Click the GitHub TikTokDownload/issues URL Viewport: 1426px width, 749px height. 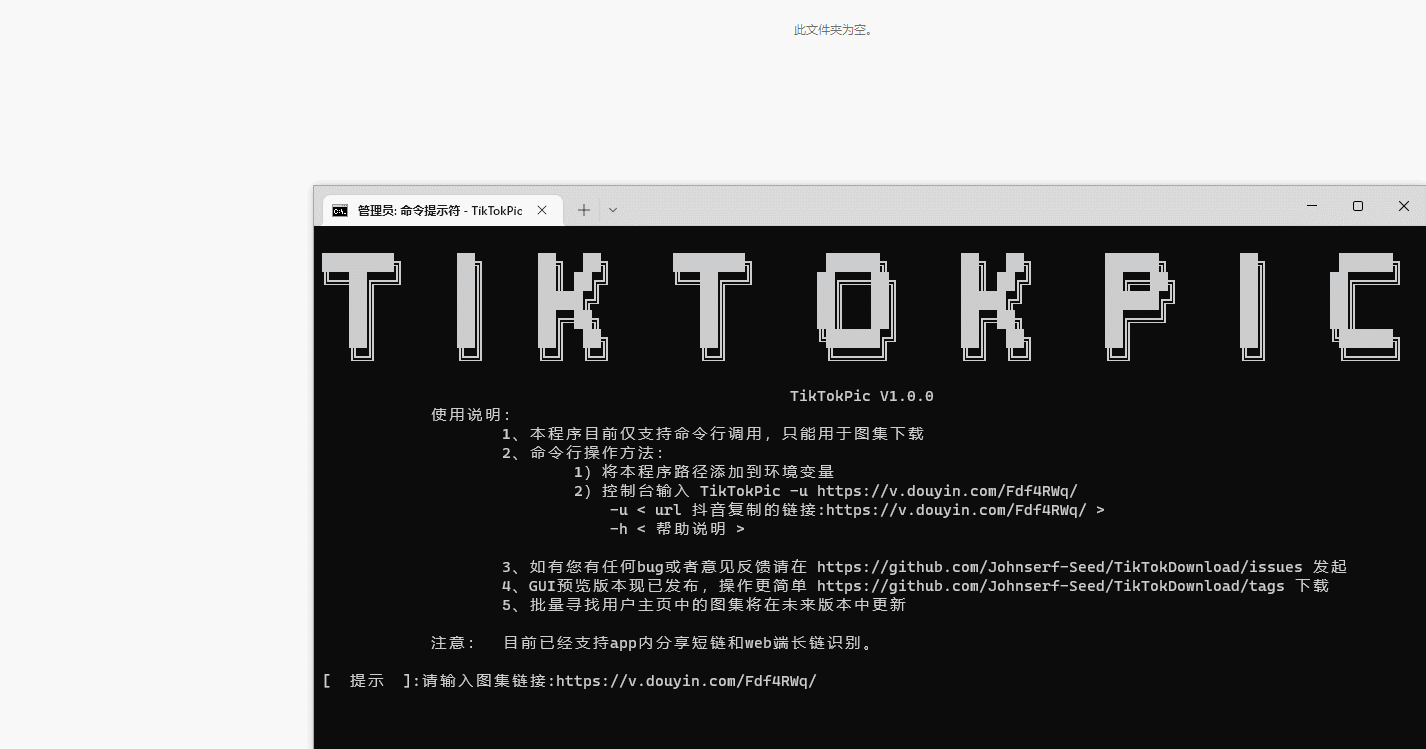tap(1060, 567)
